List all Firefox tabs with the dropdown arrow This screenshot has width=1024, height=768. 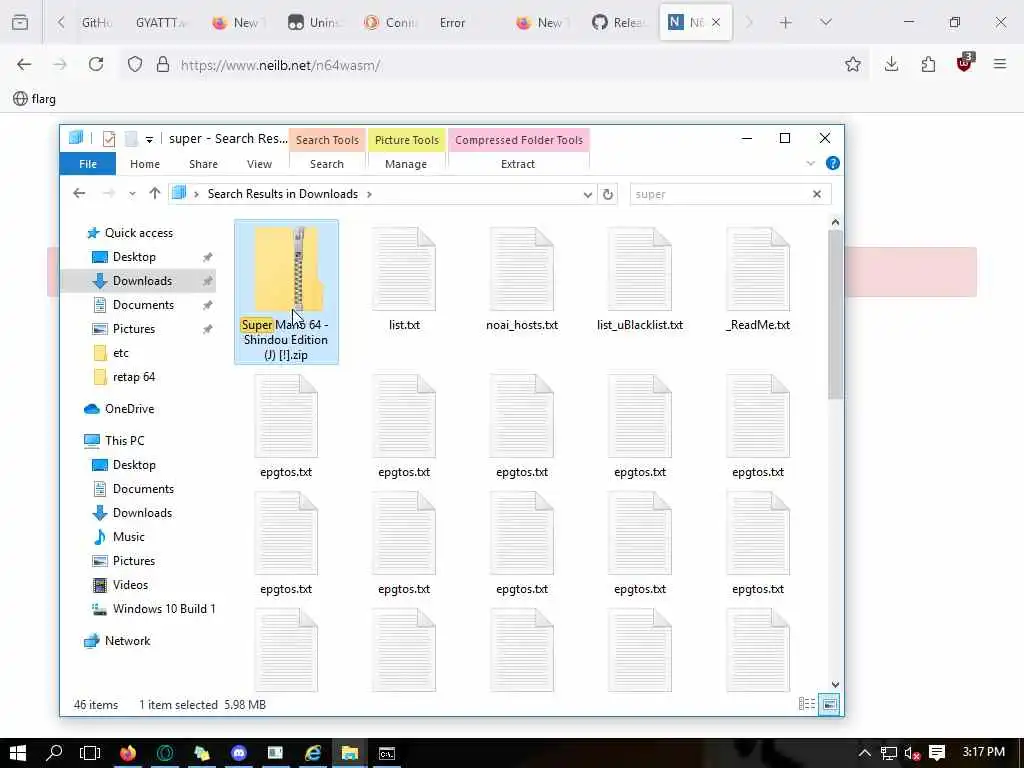pos(825,23)
